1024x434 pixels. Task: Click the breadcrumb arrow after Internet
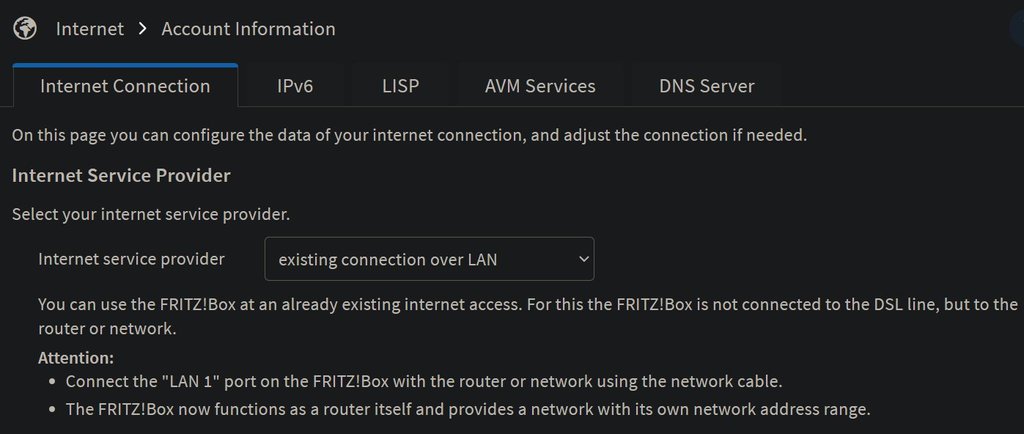pyautogui.click(x=143, y=29)
